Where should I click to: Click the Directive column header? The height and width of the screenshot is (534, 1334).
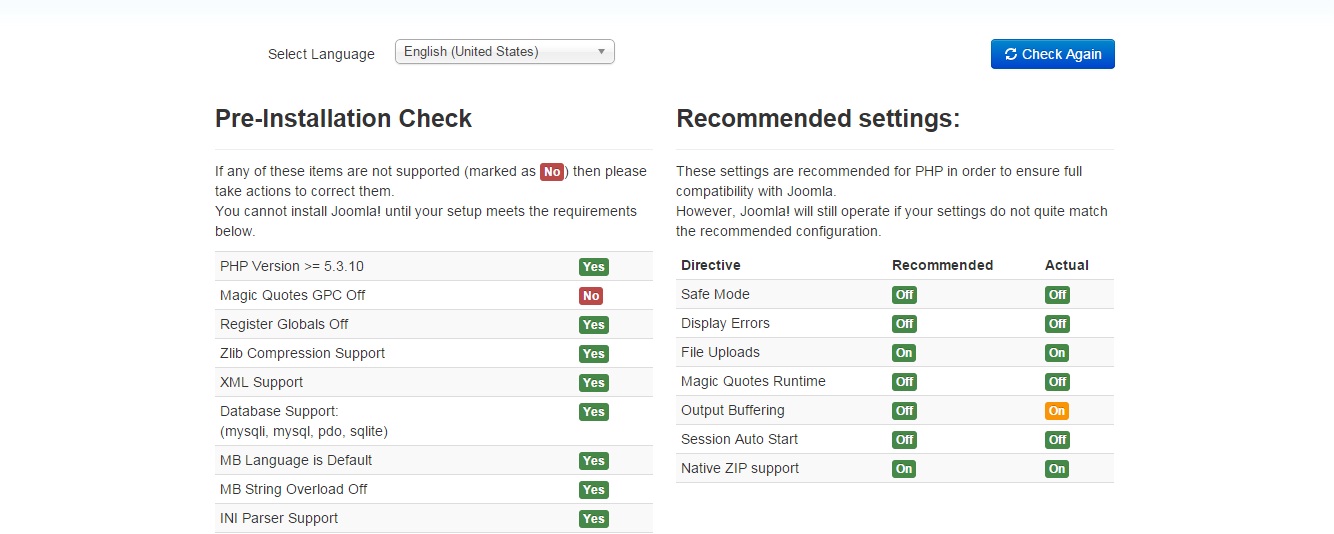coord(710,265)
